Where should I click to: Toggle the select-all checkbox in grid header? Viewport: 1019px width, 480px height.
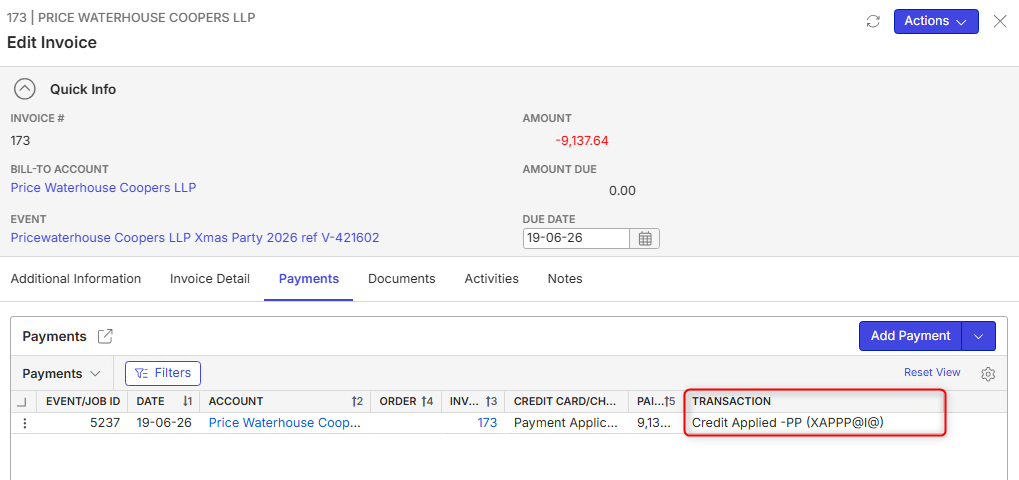coord(21,402)
